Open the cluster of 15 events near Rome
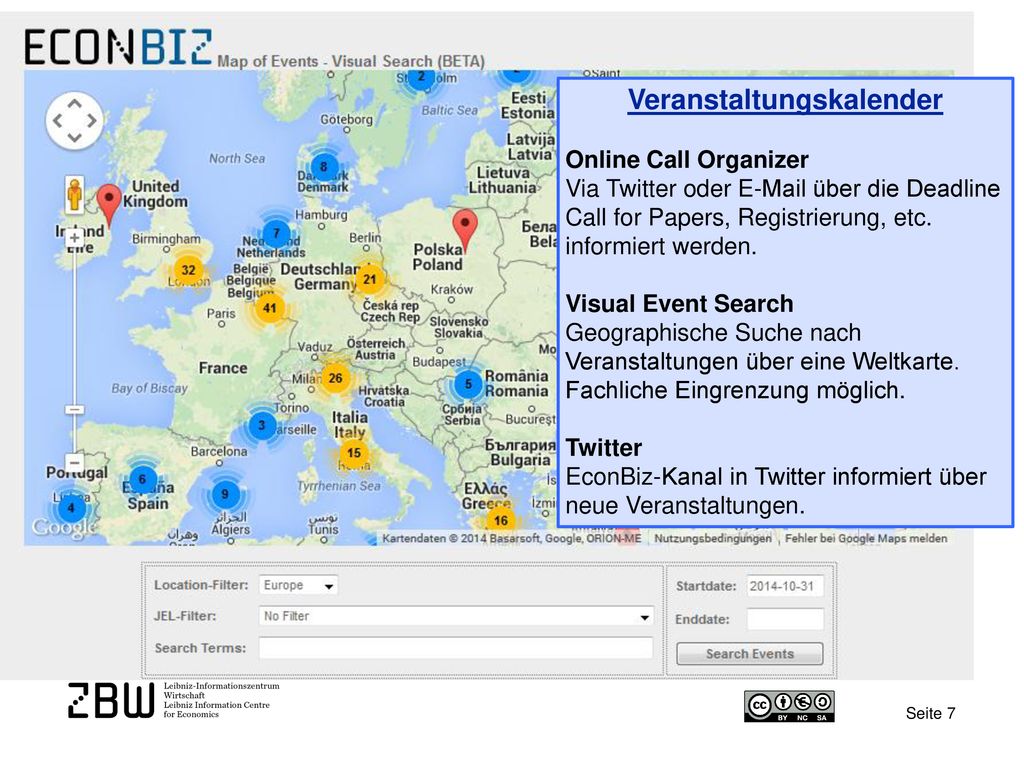Viewport: 1024px width, 768px height. coord(353,453)
